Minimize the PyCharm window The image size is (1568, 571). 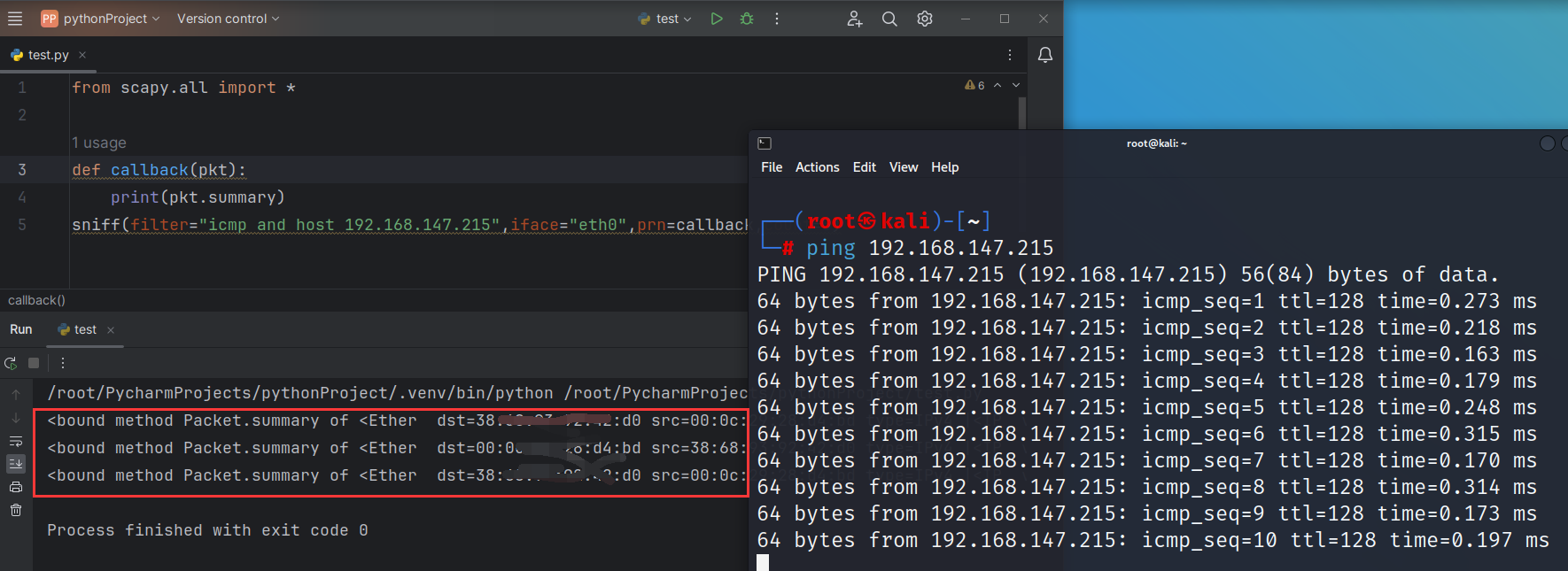tap(966, 19)
